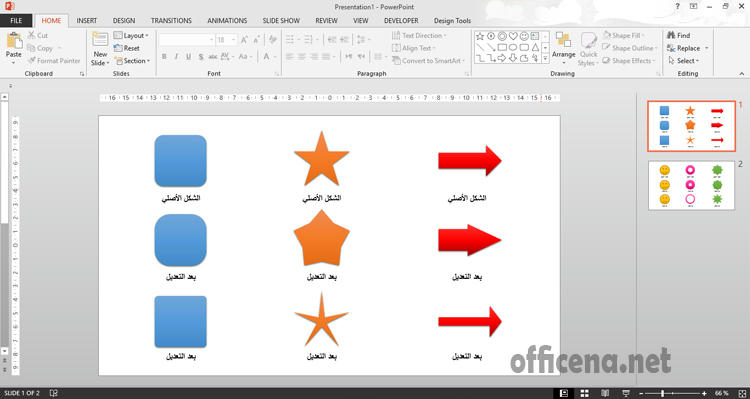Switch to the INSERT ribbon tab
Viewport: 750px width, 399px height.
click(x=87, y=21)
